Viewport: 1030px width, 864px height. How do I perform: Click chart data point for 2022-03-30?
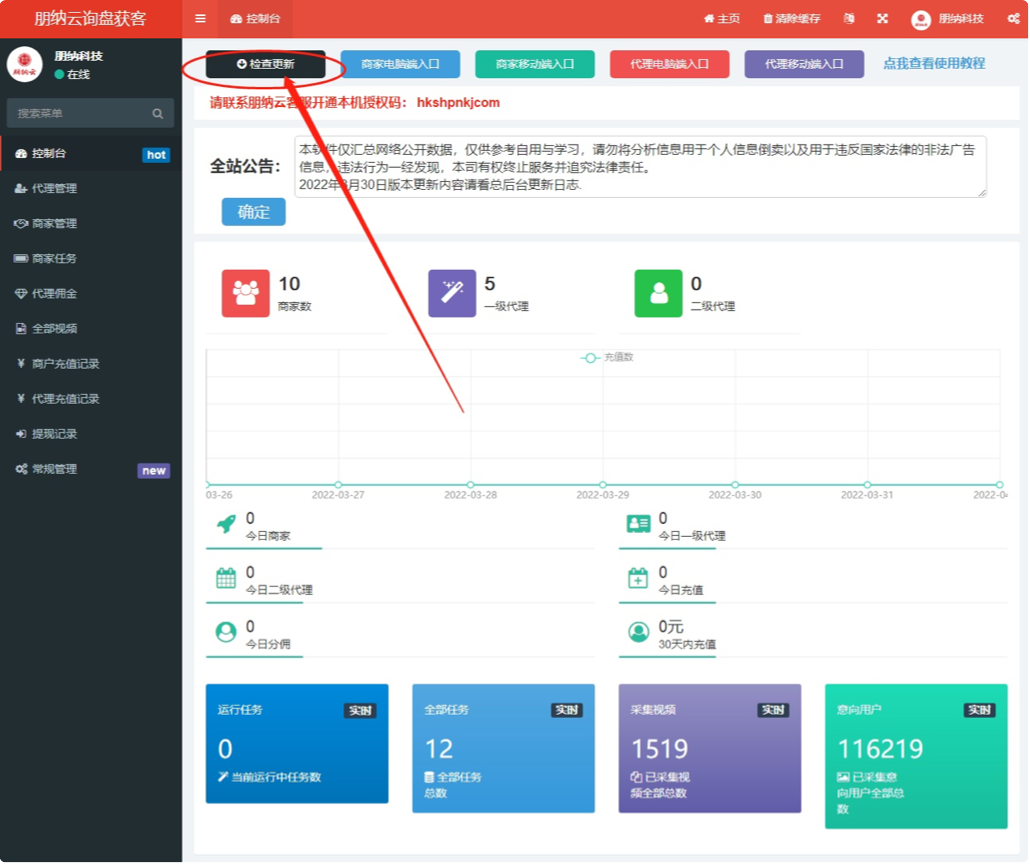(x=735, y=485)
